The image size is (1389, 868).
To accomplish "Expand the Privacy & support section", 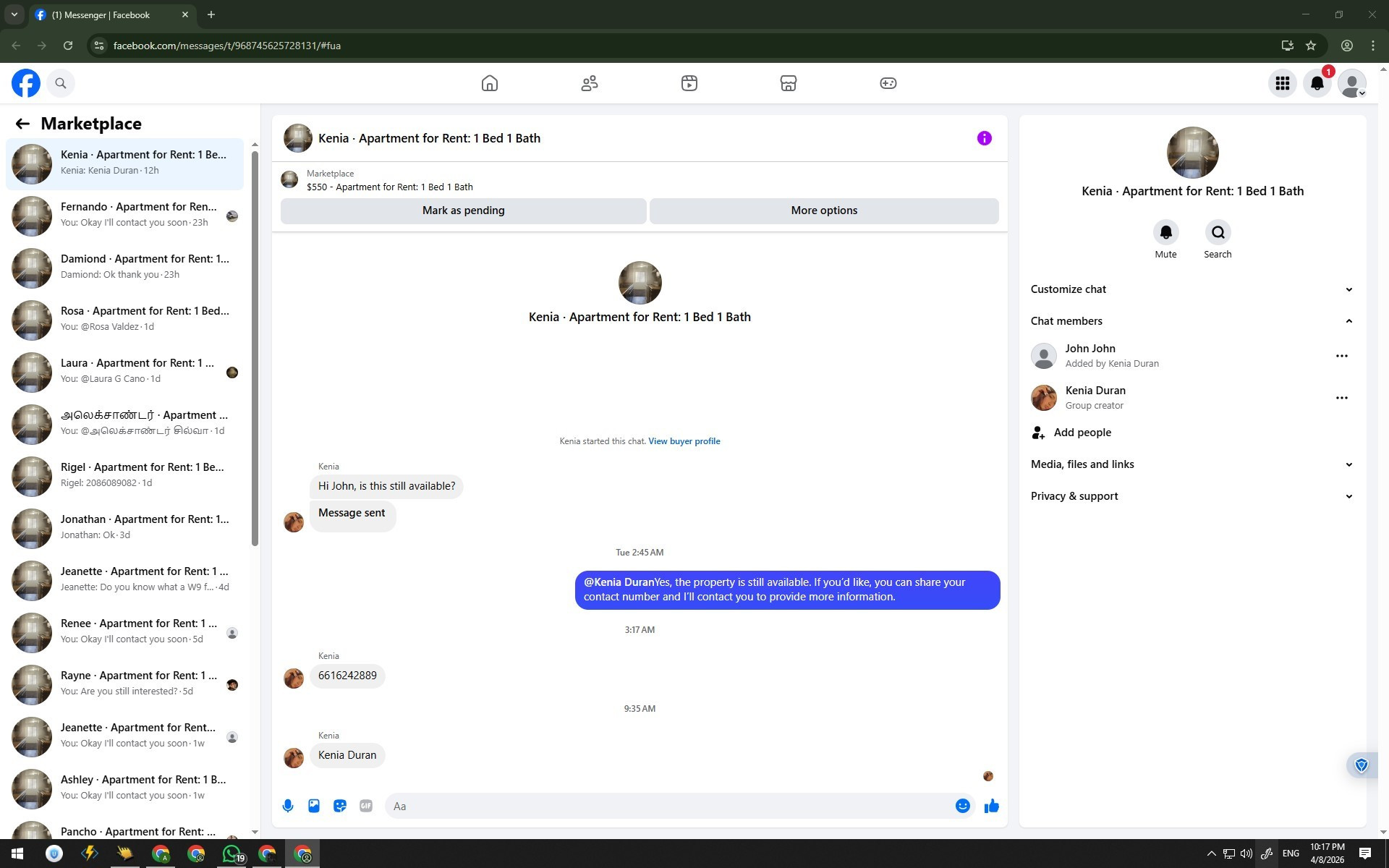I will pos(1348,496).
